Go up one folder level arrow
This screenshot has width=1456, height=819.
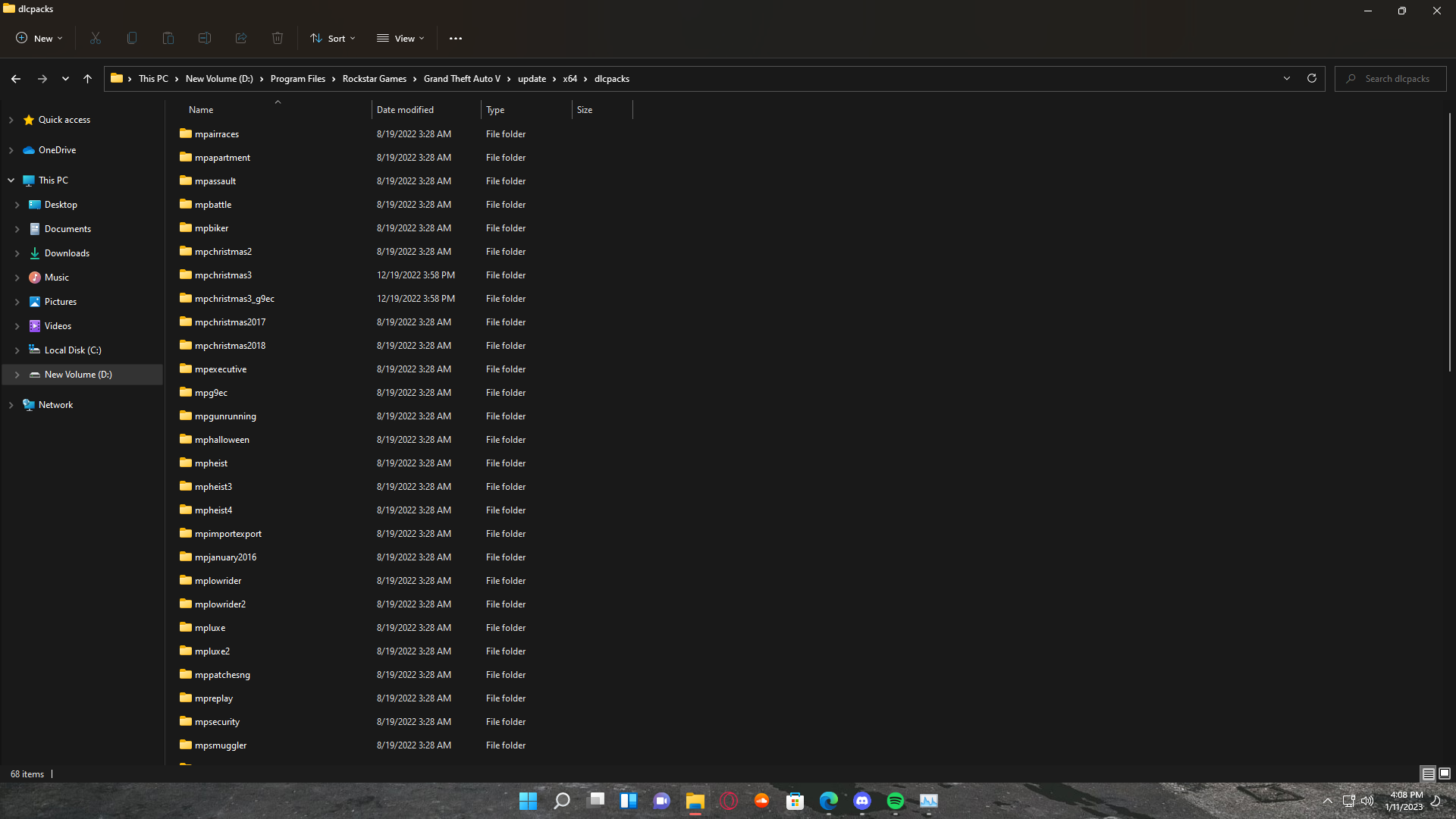(88, 79)
